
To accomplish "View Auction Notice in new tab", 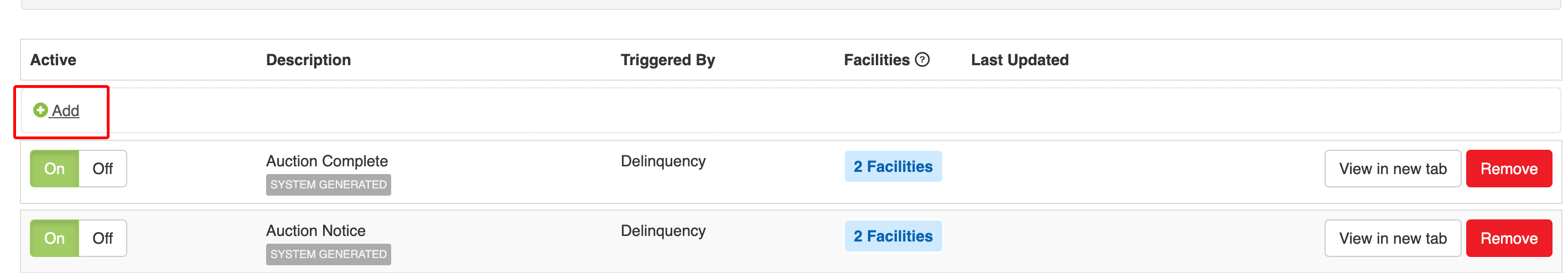I will tap(1392, 238).
